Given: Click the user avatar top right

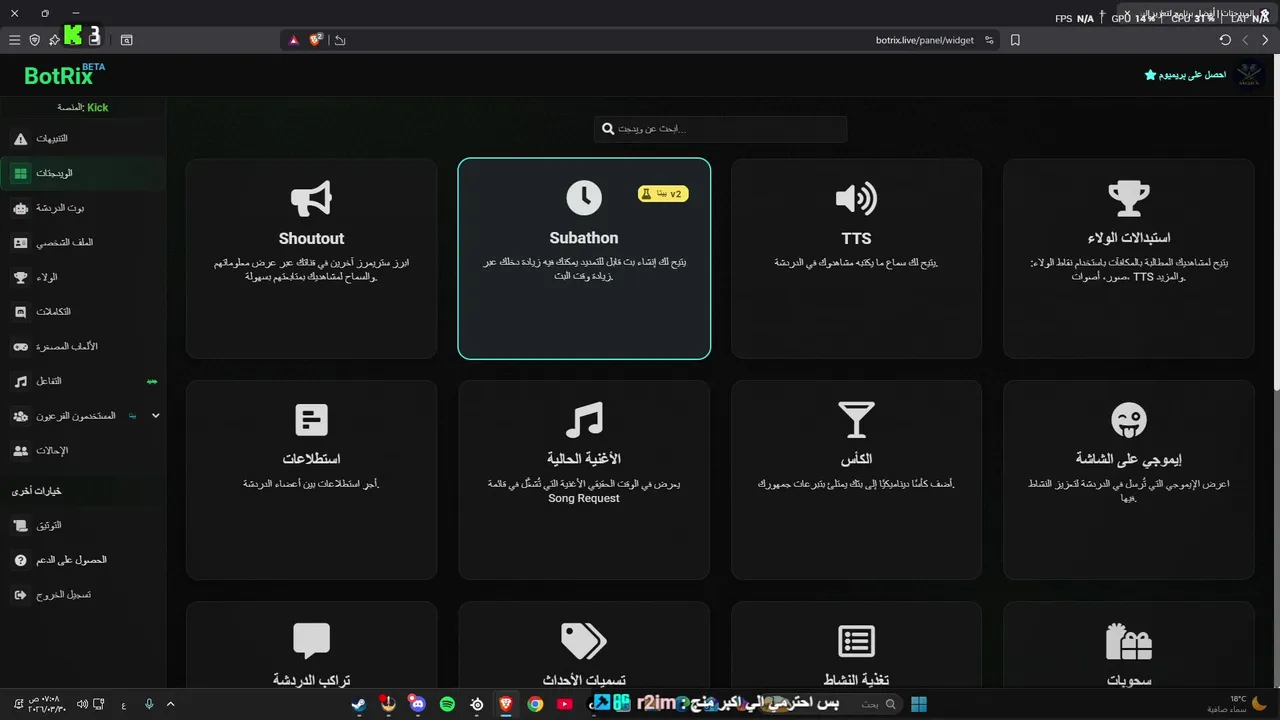Looking at the screenshot, I should pos(1250,75).
